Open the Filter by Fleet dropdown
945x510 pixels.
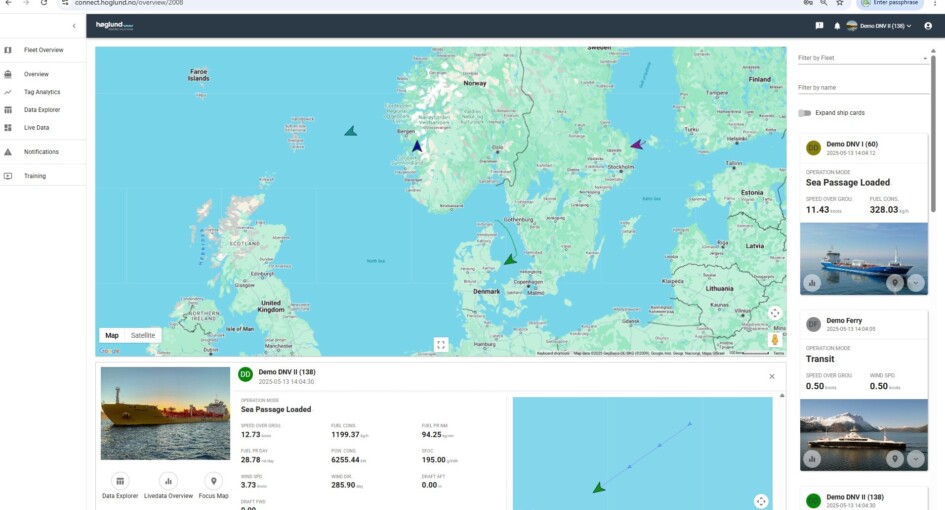point(862,58)
